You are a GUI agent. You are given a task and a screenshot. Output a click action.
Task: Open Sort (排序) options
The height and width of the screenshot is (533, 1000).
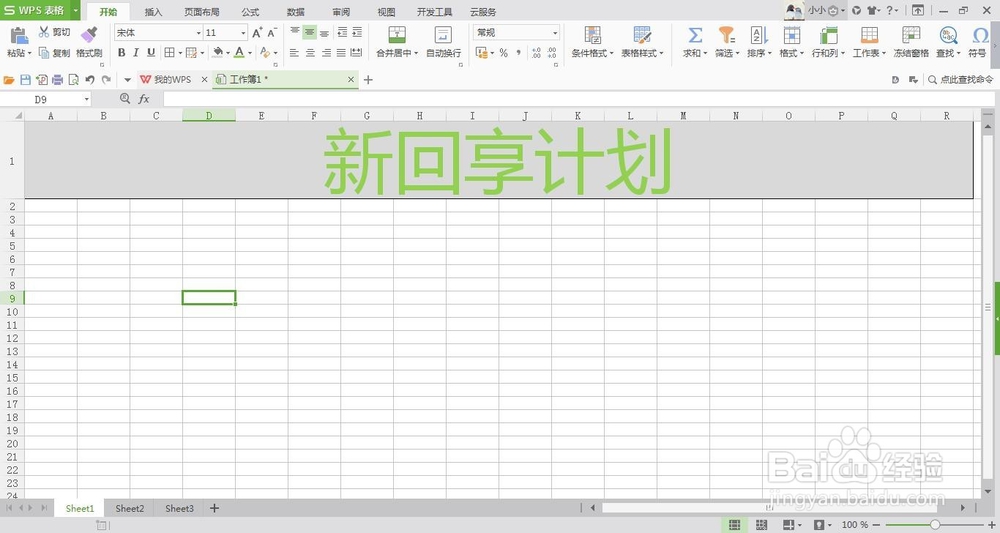point(759,43)
